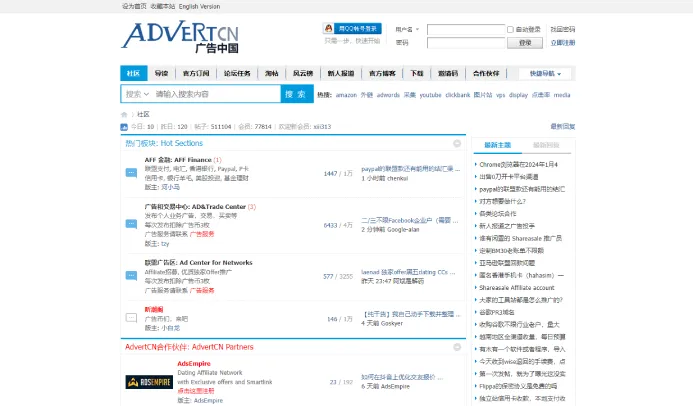
Task: Open the Facebook last post in AD&Trade Center
Action: pos(410,220)
